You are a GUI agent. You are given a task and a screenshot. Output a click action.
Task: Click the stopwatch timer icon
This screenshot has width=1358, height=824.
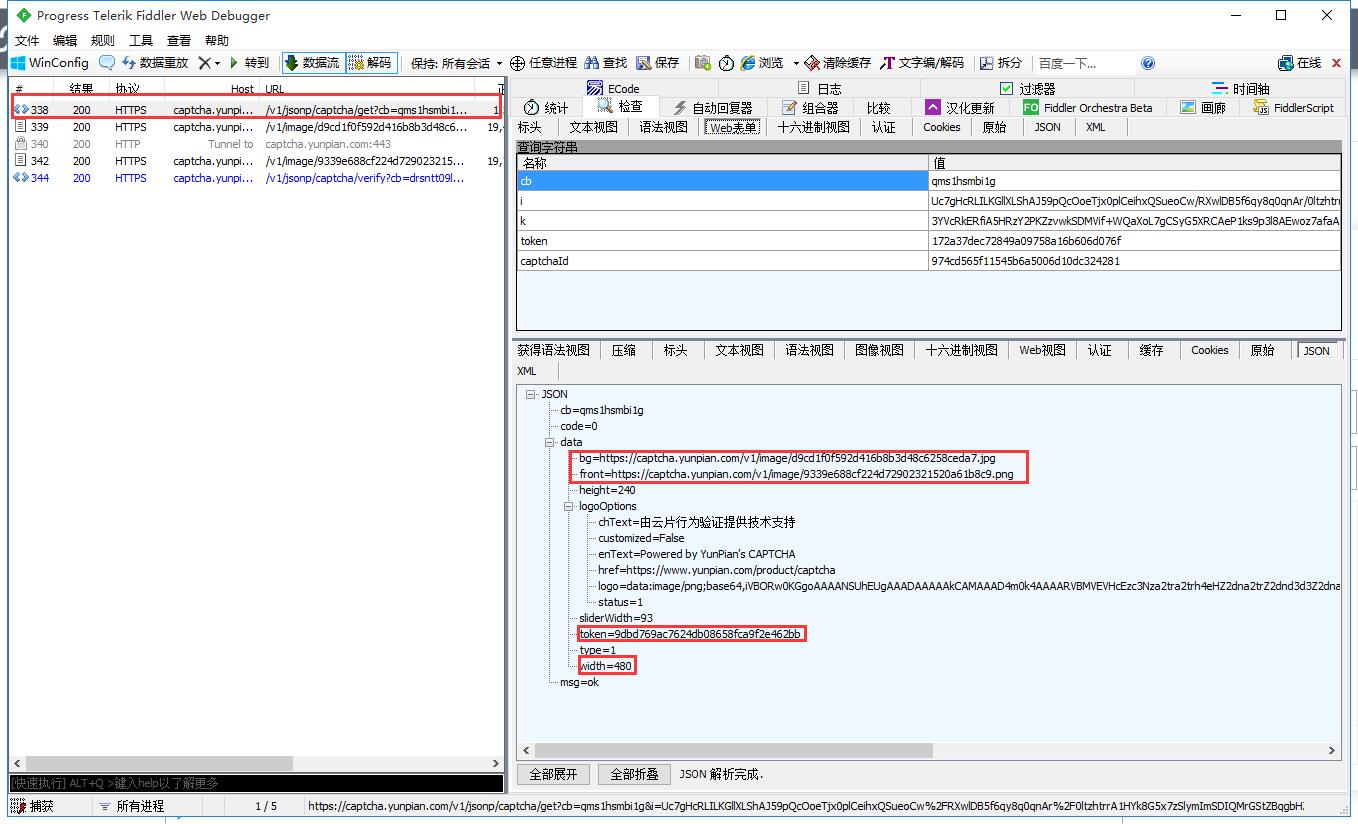pyautogui.click(x=727, y=63)
